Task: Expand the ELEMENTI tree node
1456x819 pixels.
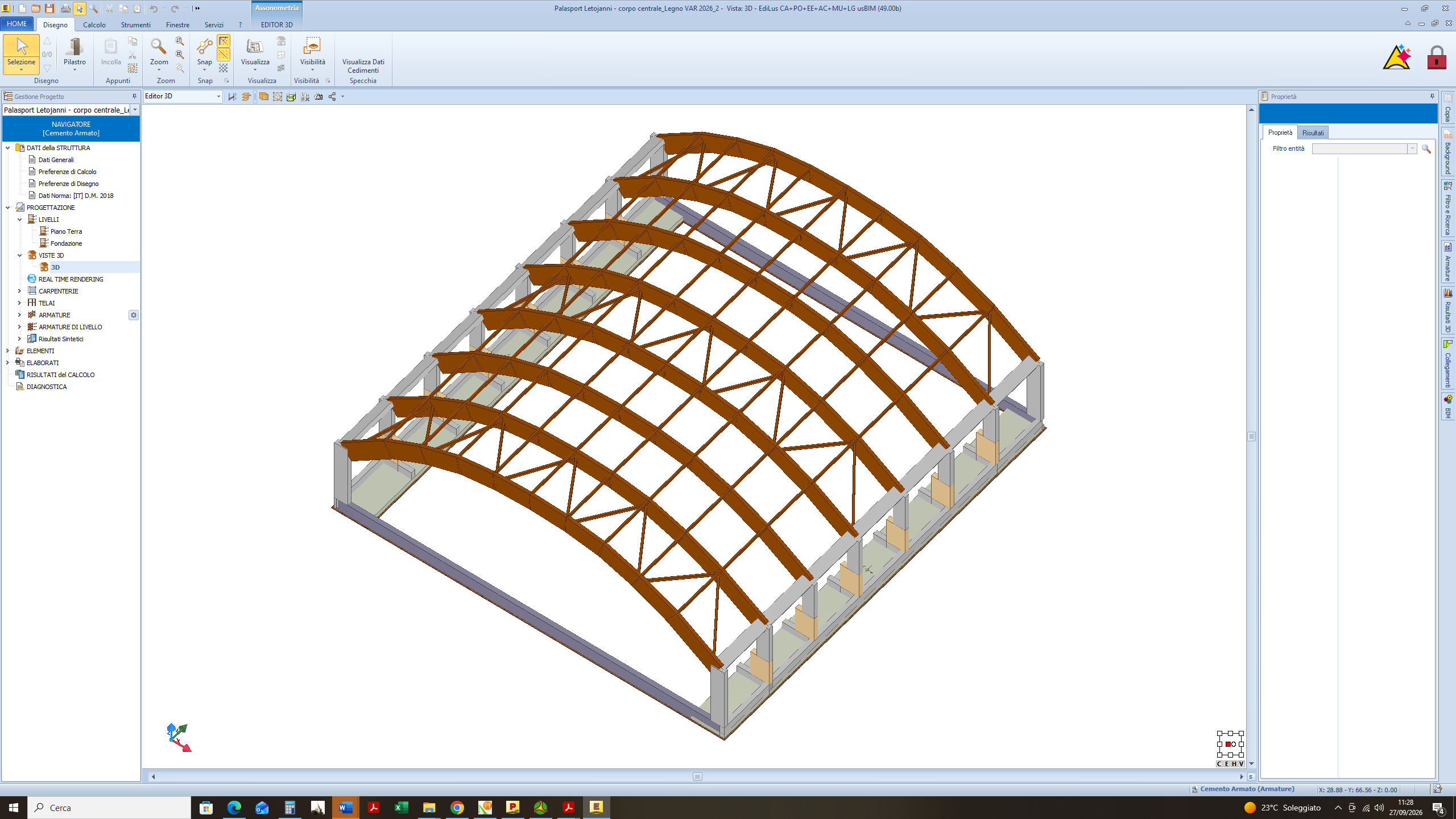Action: tap(7, 351)
